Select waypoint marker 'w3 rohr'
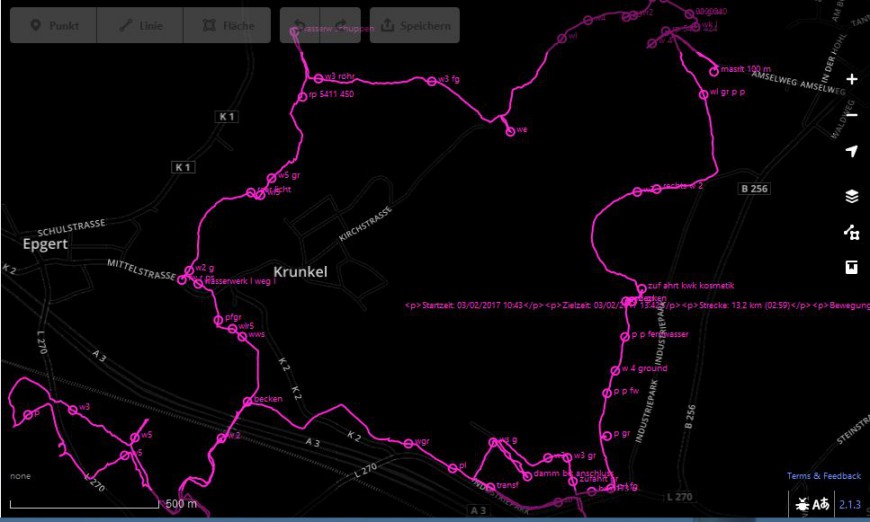Image resolution: width=870 pixels, height=522 pixels. tap(318, 78)
